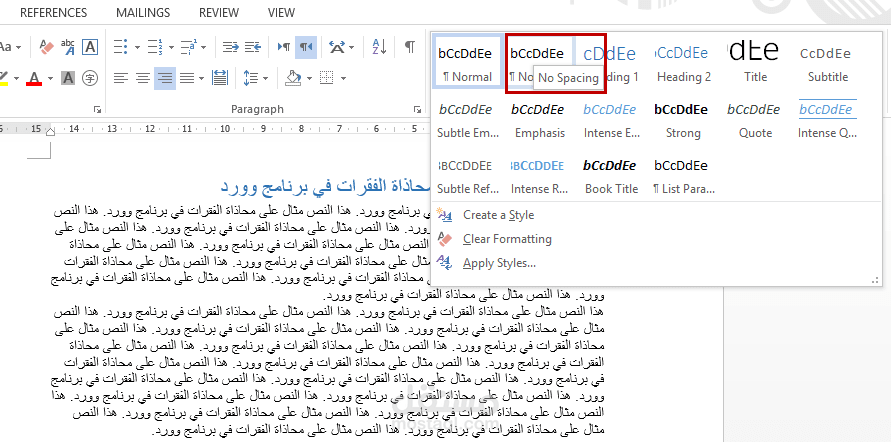891x442 pixels.
Task: Apply the Intense Emphasis style
Action: (611, 119)
